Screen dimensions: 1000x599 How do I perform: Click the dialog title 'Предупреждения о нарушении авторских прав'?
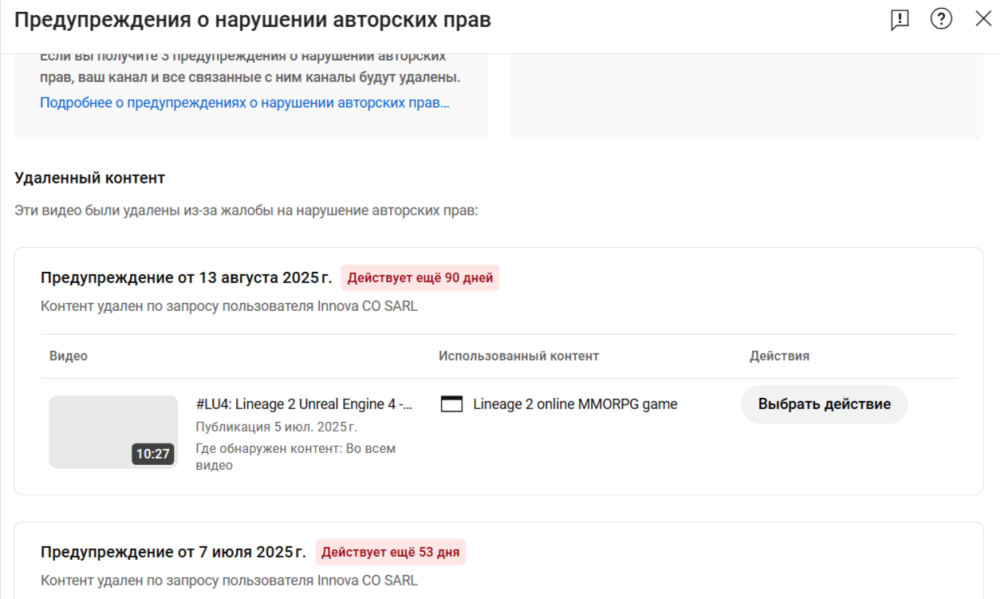tap(252, 20)
